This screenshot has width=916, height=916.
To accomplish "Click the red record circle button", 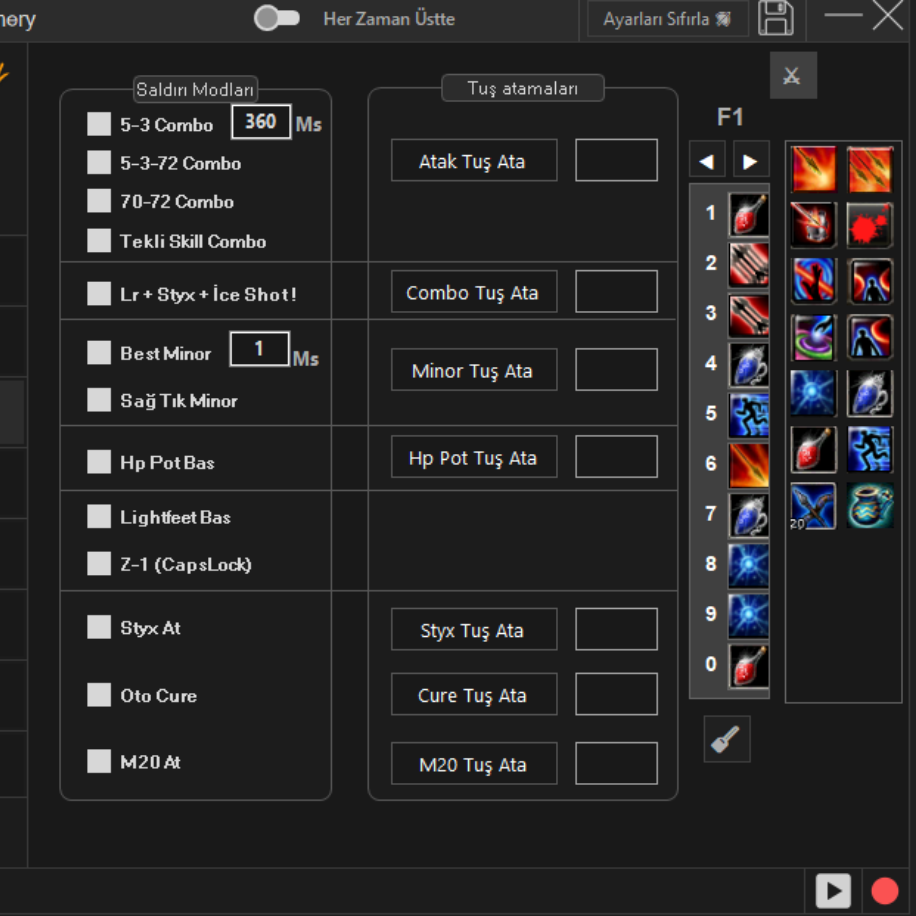I will tap(884, 891).
